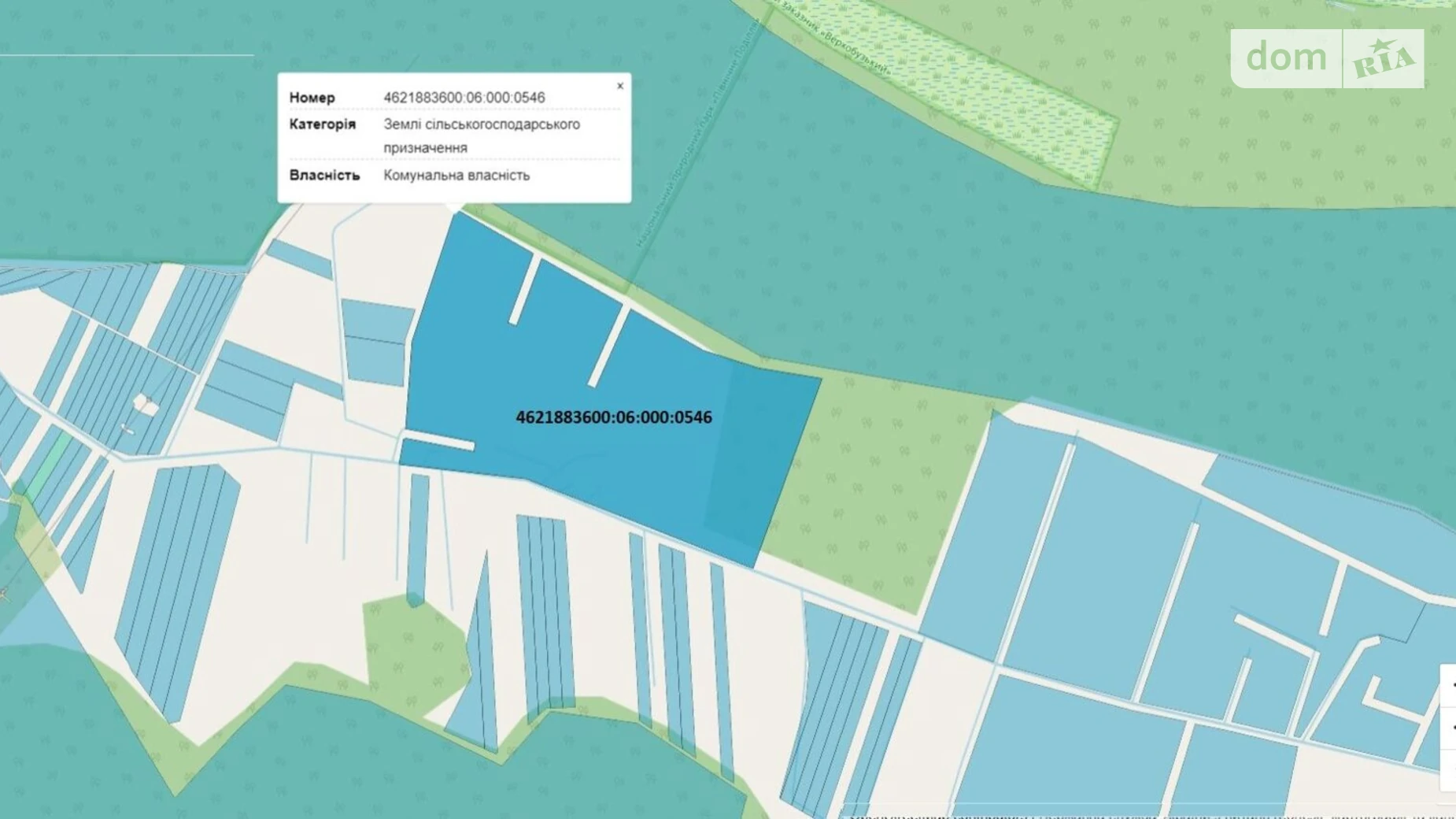Click the dom logo text

pos(1286,57)
